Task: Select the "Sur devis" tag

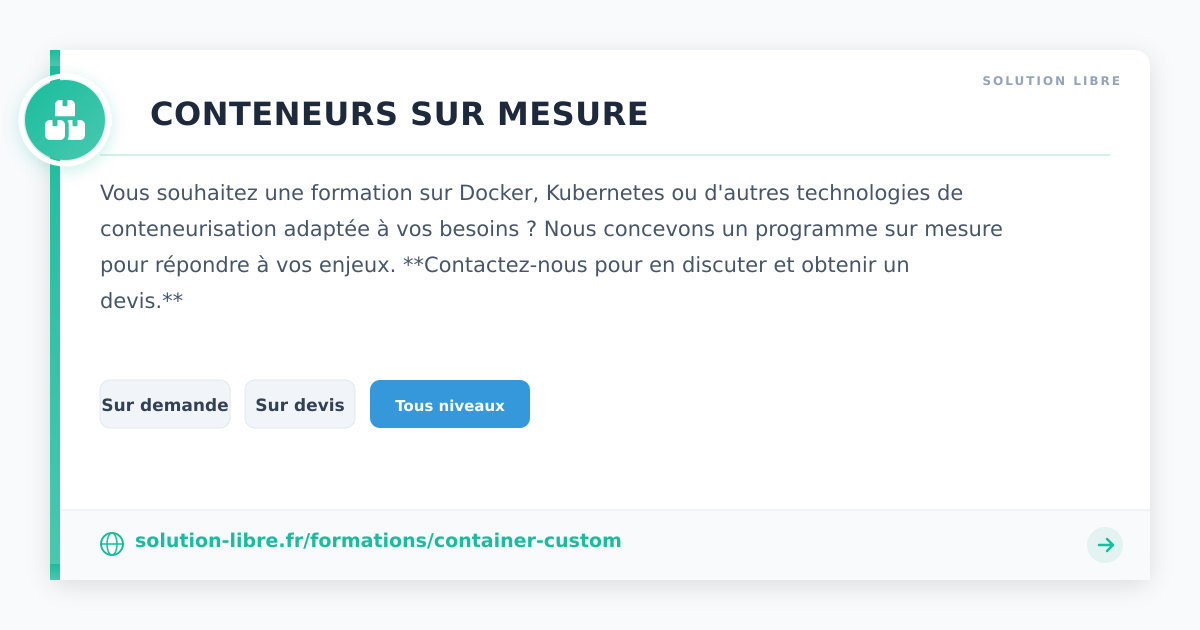Action: [300, 405]
